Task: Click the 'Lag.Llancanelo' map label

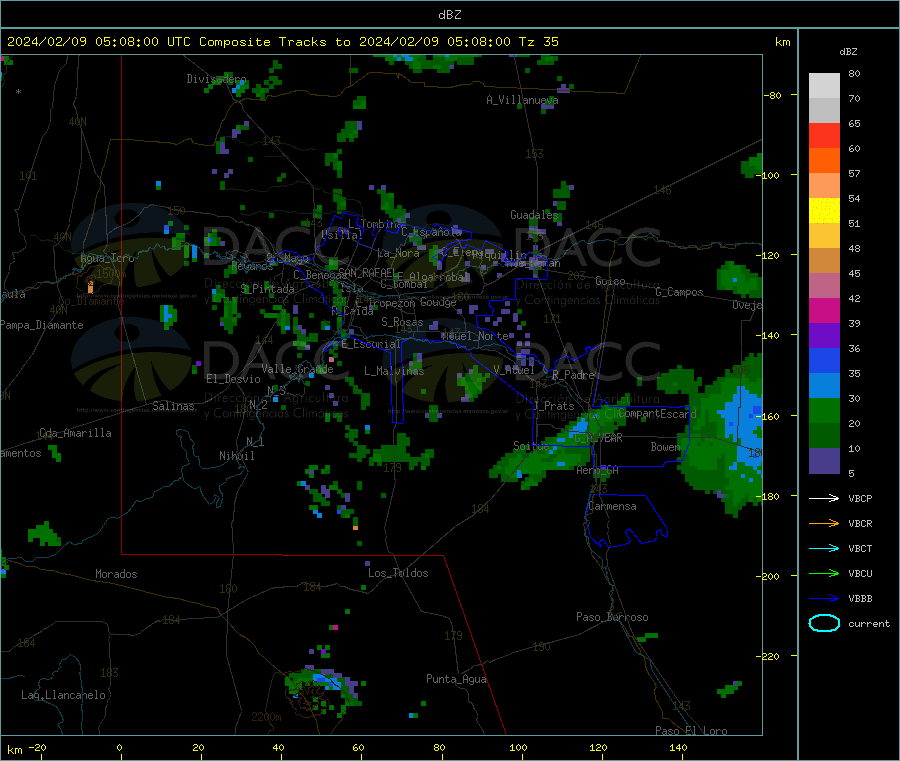Action: (63, 695)
